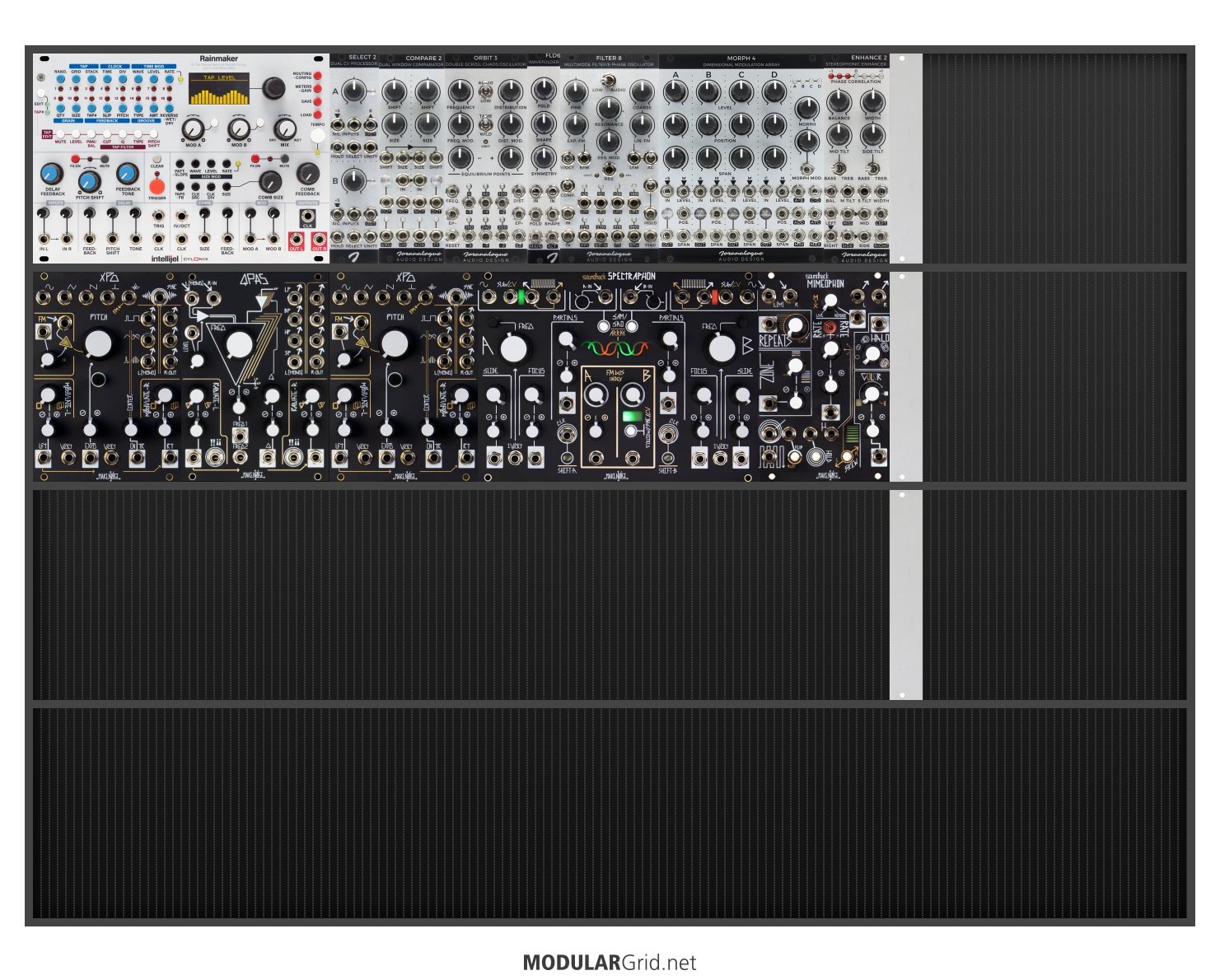Click the BALANCE knob on Enhance 2

pos(839,101)
